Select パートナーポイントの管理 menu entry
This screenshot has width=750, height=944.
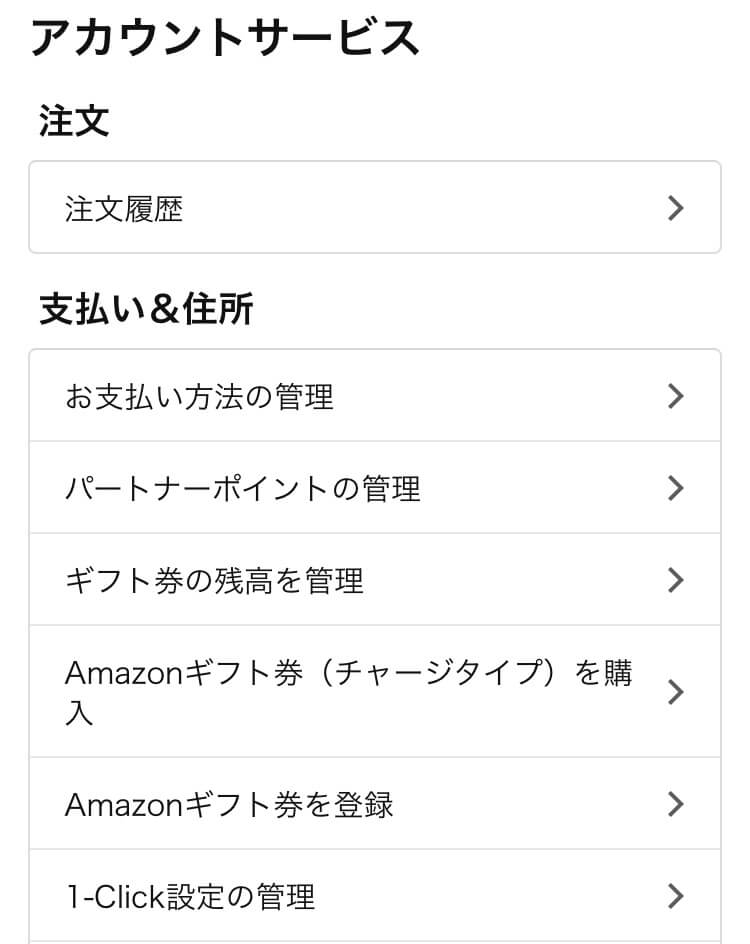tap(374, 488)
